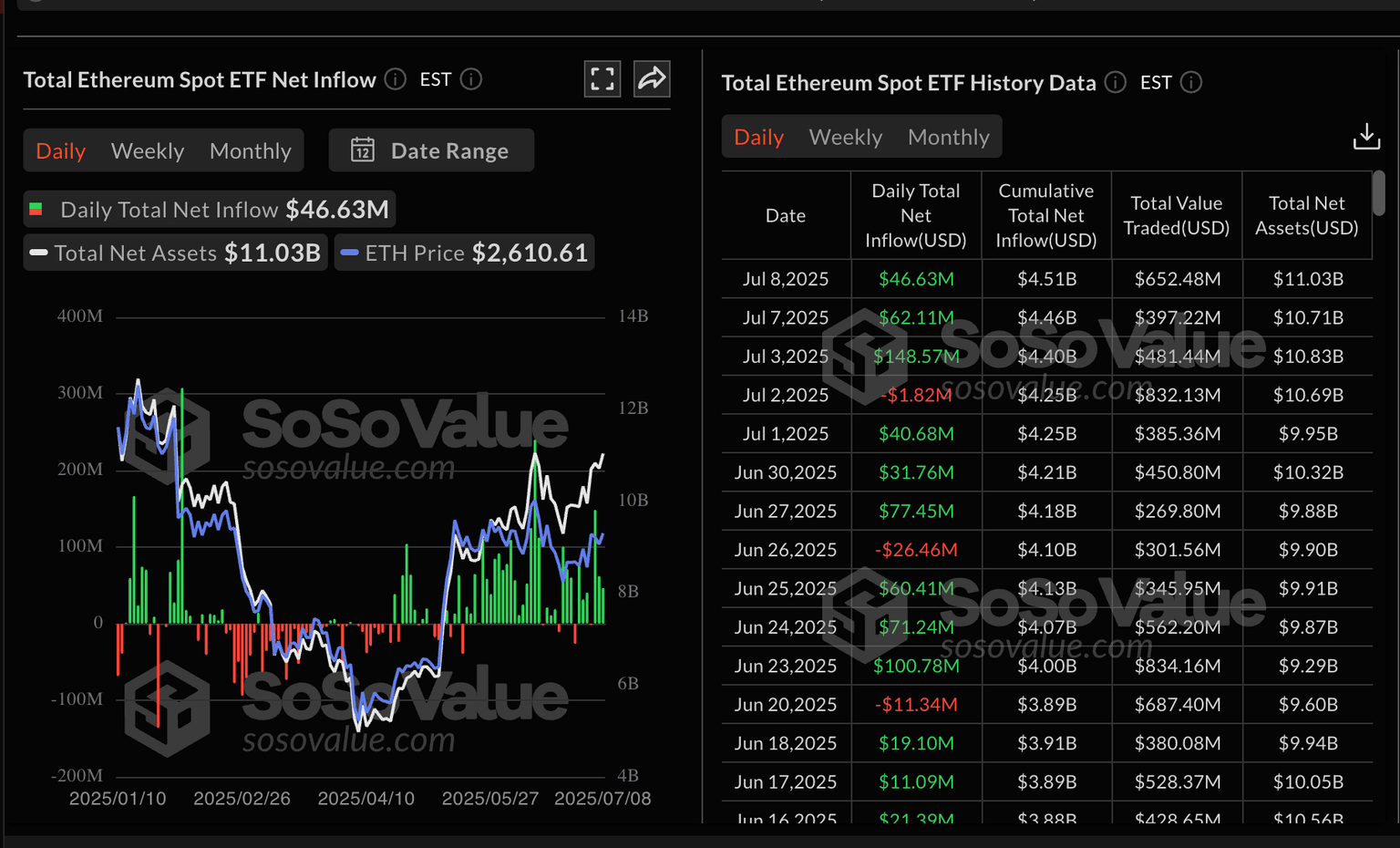Image resolution: width=1400 pixels, height=848 pixels.
Task: Click Total Value Traded(USD) header
Action: (x=1177, y=215)
